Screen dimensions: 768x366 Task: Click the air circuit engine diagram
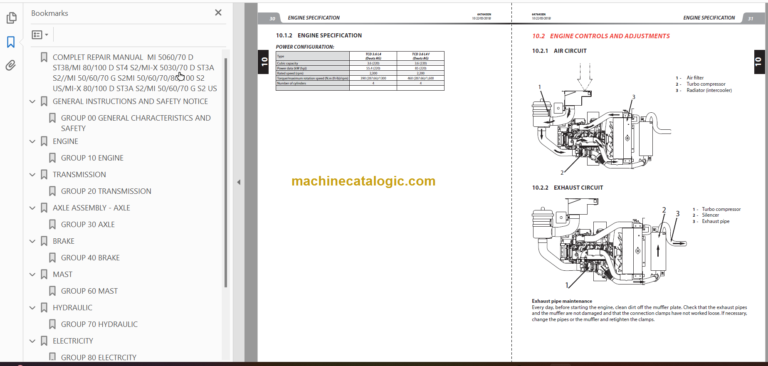coord(600,120)
